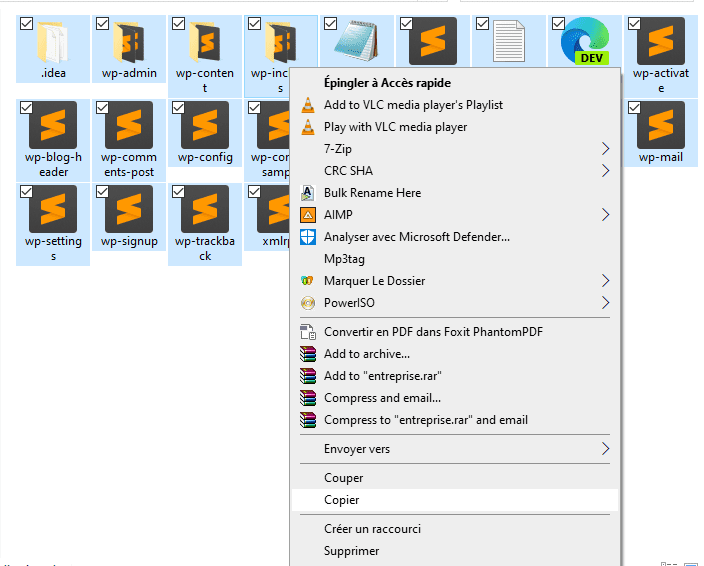Click the Edge DEV file icon

(x=585, y=41)
